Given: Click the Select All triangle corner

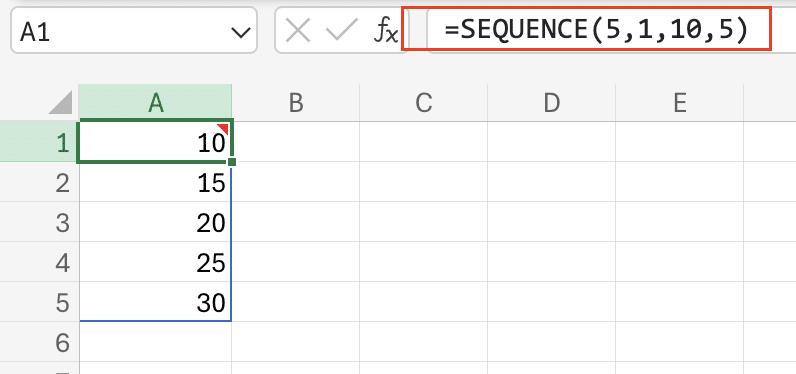Looking at the screenshot, I should click(60, 103).
